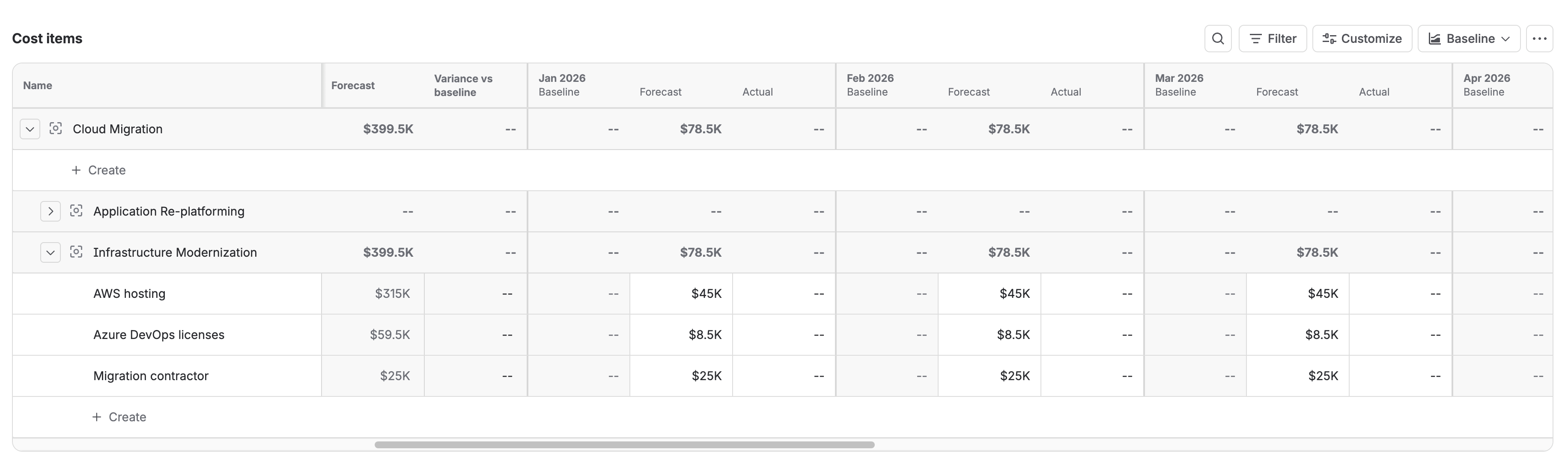The image size is (1568, 474).
Task: Click the Jan 2026 column group header
Action: point(562,78)
